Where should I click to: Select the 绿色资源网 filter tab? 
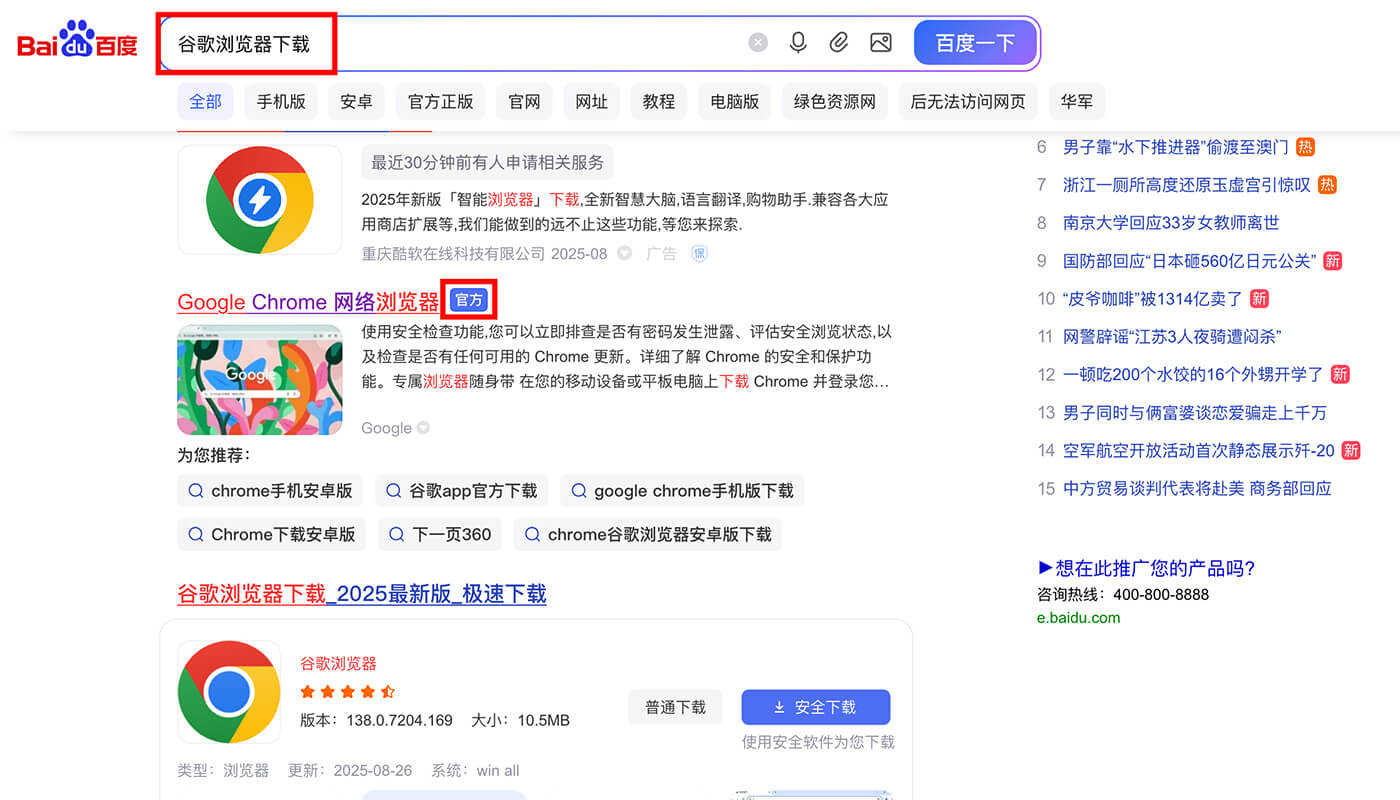coord(835,101)
